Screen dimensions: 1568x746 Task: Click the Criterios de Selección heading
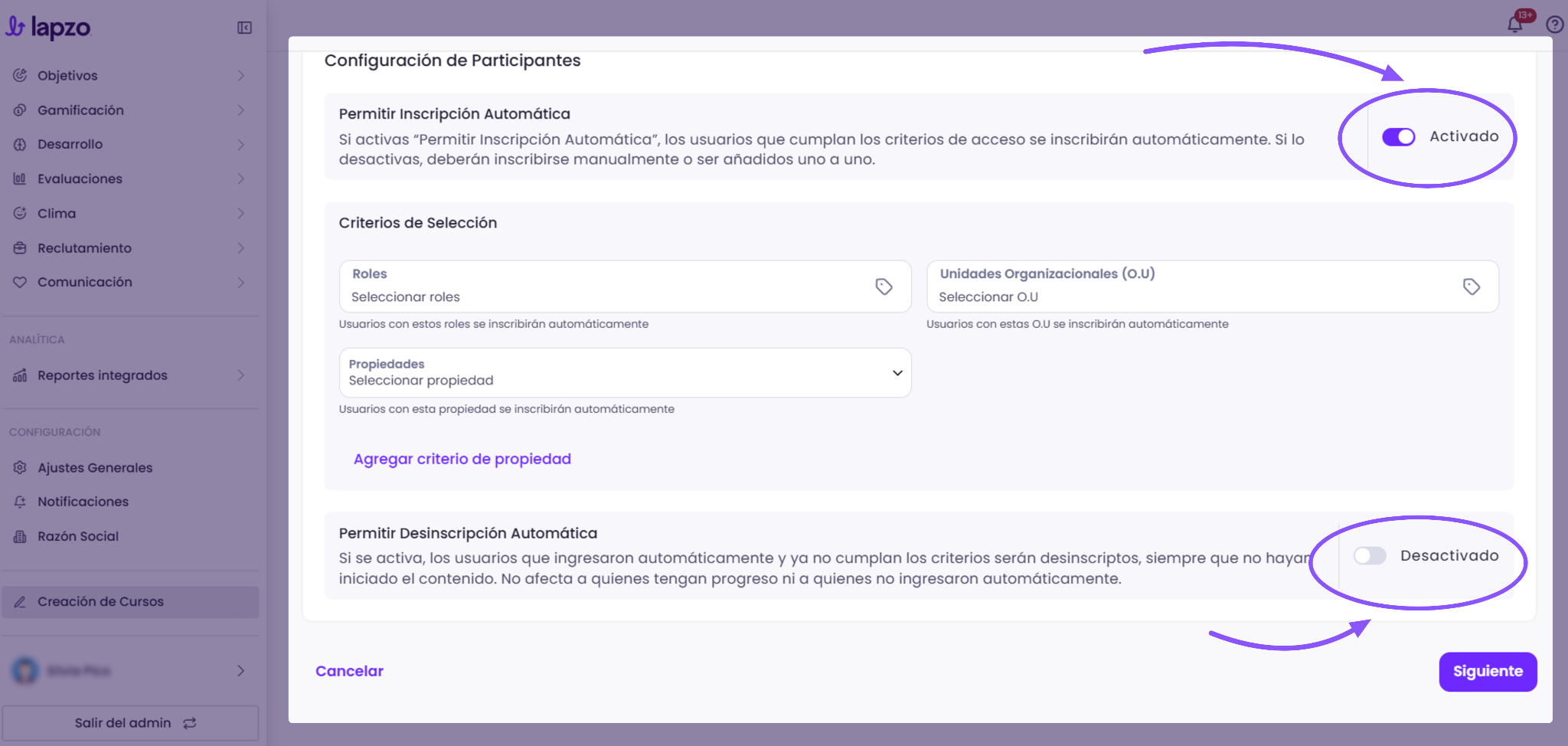[x=418, y=223]
